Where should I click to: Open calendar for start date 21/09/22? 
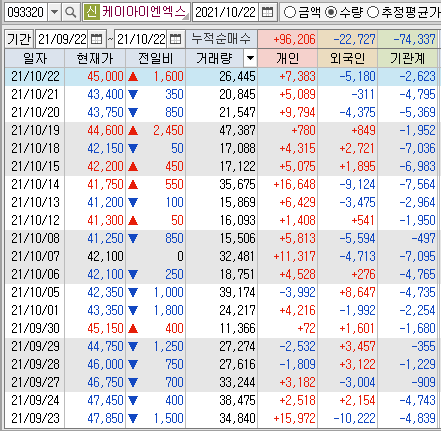click(97, 39)
